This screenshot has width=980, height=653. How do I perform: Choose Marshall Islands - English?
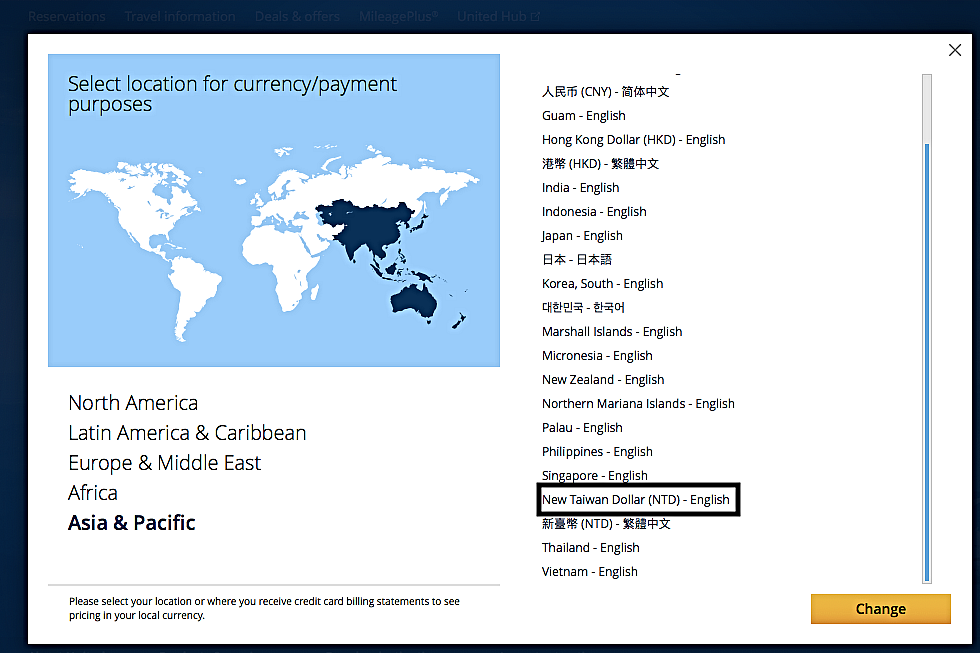coord(612,332)
